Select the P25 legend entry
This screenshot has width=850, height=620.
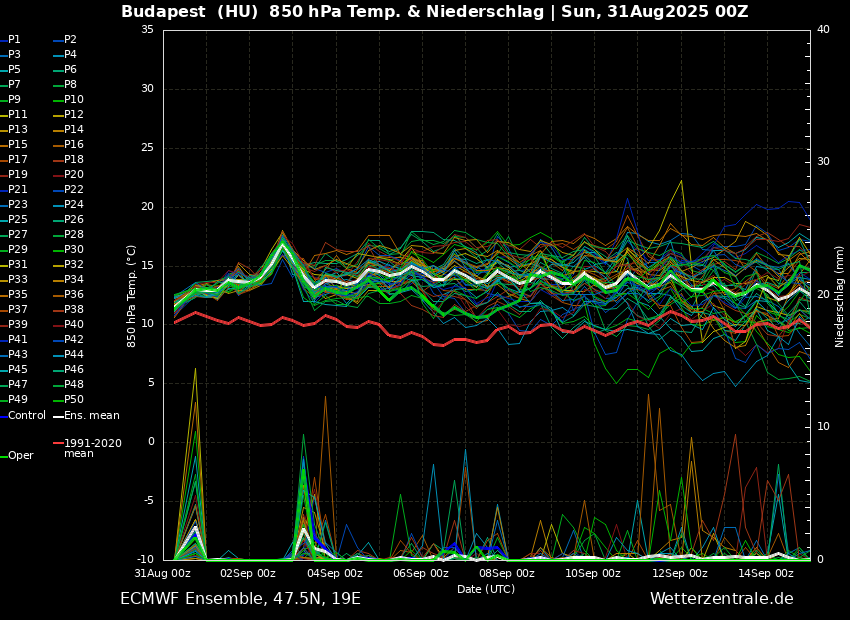[18, 220]
